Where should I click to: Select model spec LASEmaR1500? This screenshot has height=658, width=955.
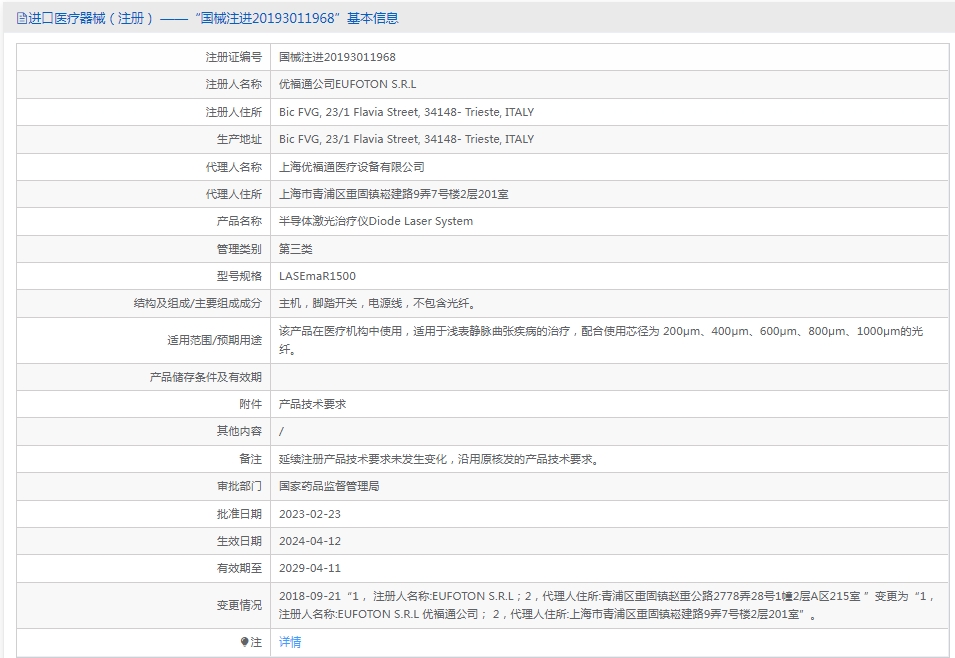coord(317,276)
